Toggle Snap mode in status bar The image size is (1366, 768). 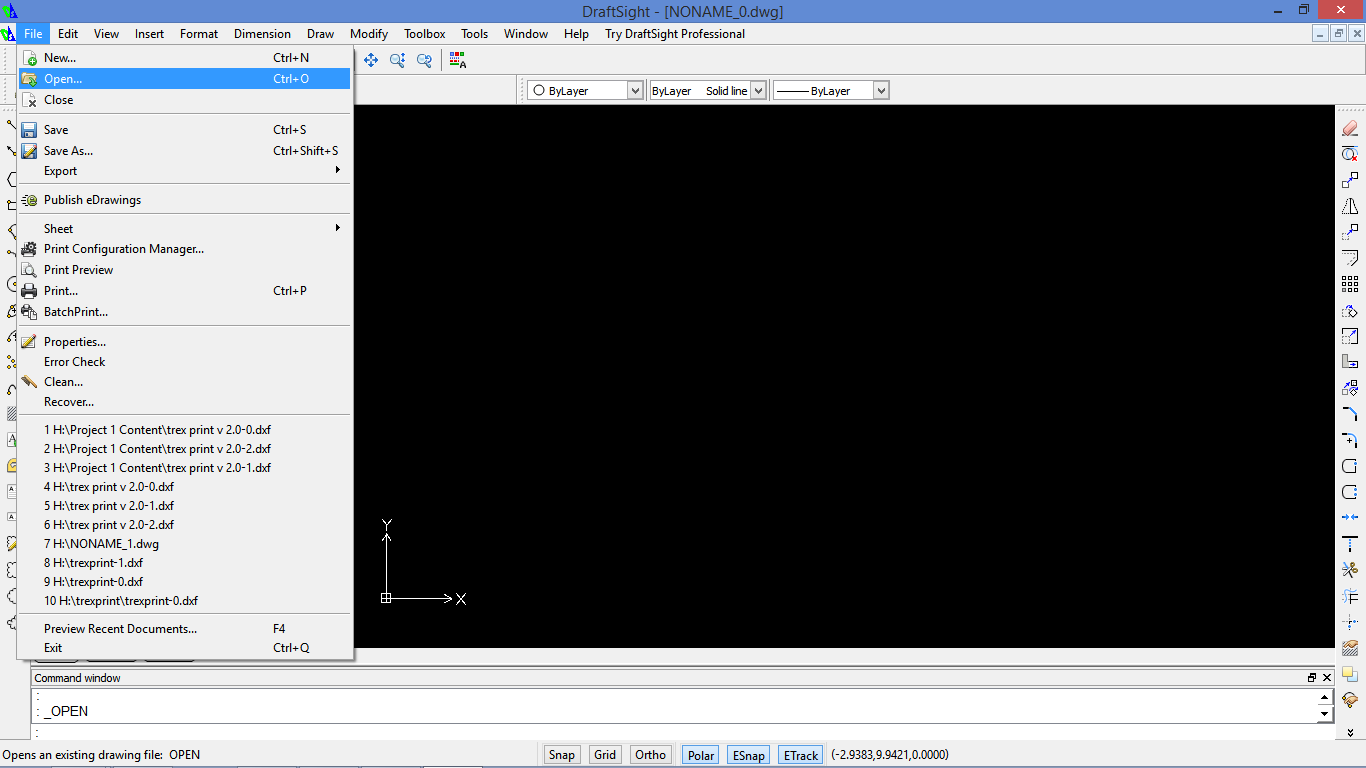(x=562, y=755)
